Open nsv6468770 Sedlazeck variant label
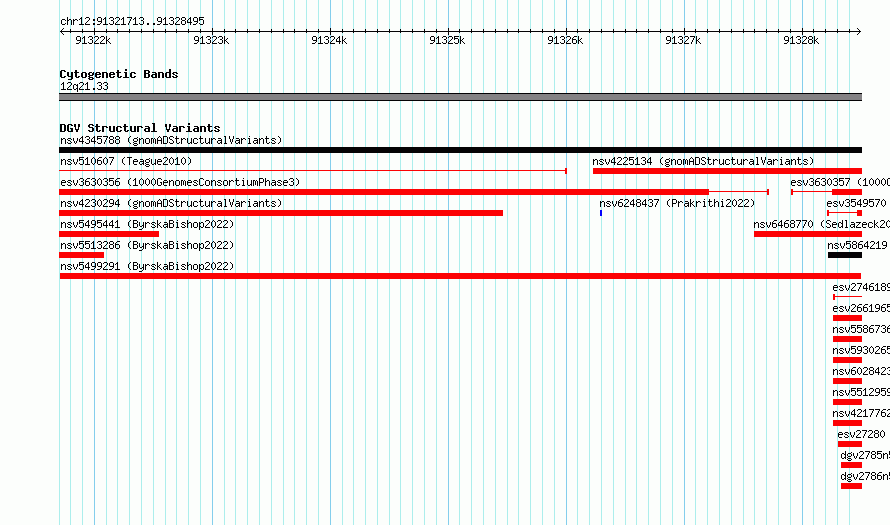The image size is (890, 525). [821, 224]
